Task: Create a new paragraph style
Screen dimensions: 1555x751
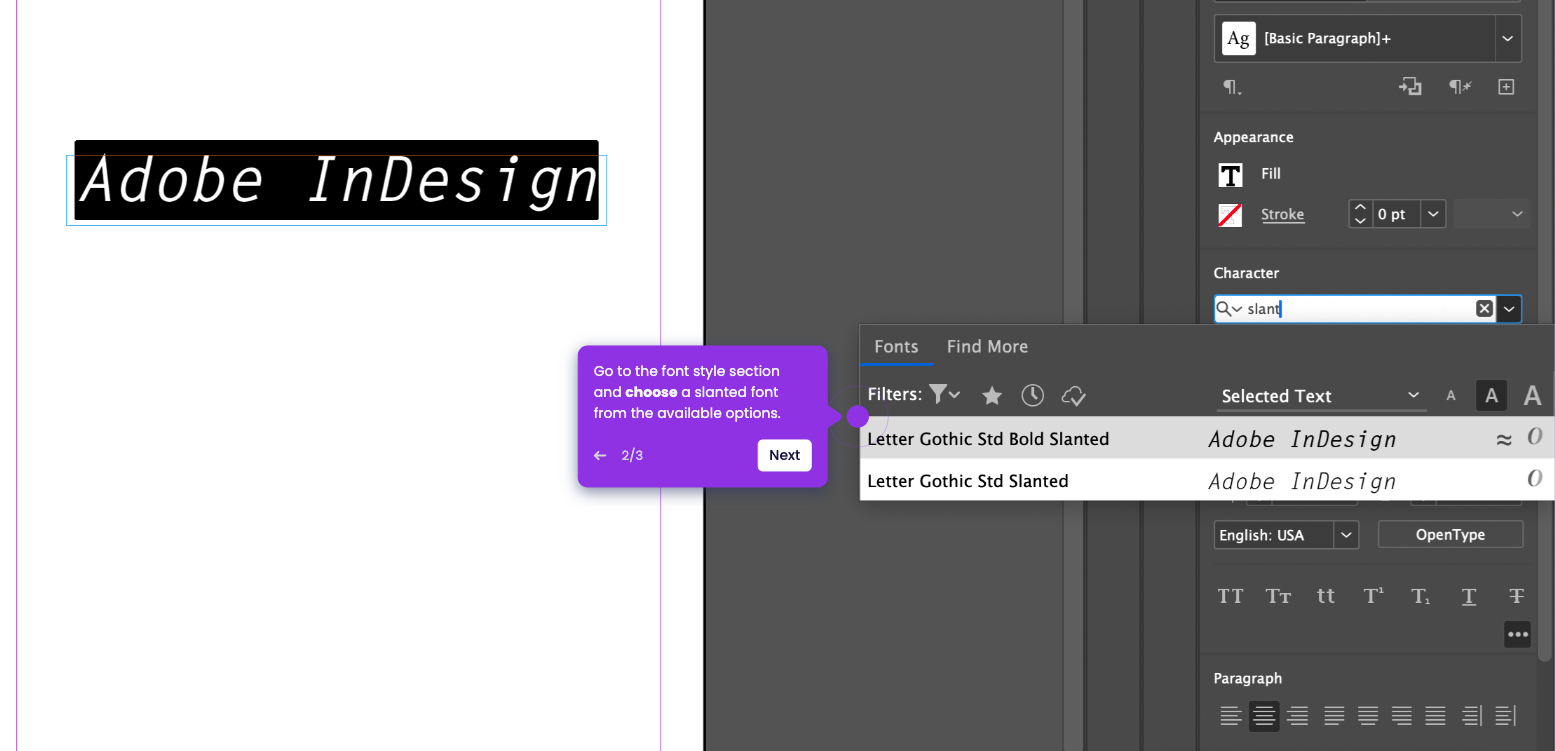Action: 1506,87
